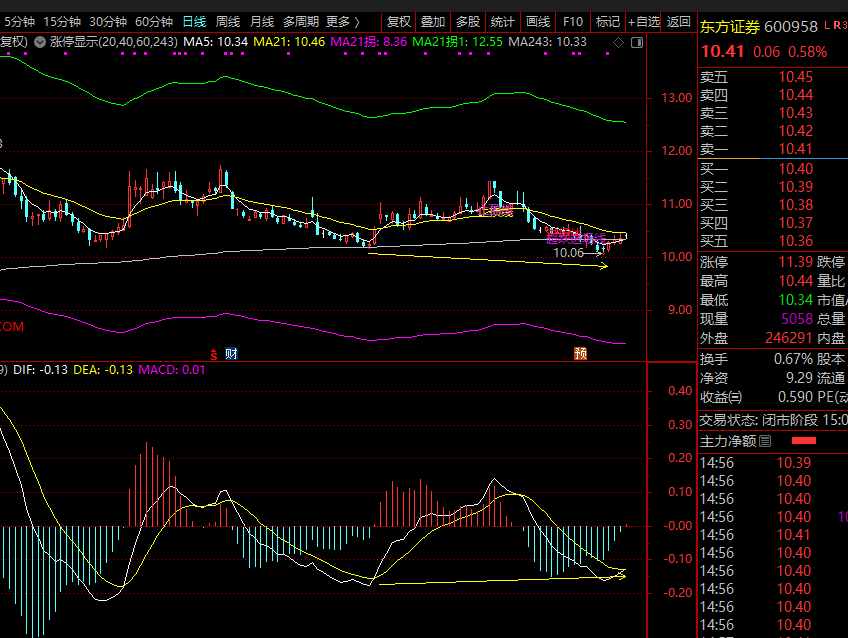The width and height of the screenshot is (848, 638).
Task: Click the 收益(三) value 0.590
Action: coord(796,397)
